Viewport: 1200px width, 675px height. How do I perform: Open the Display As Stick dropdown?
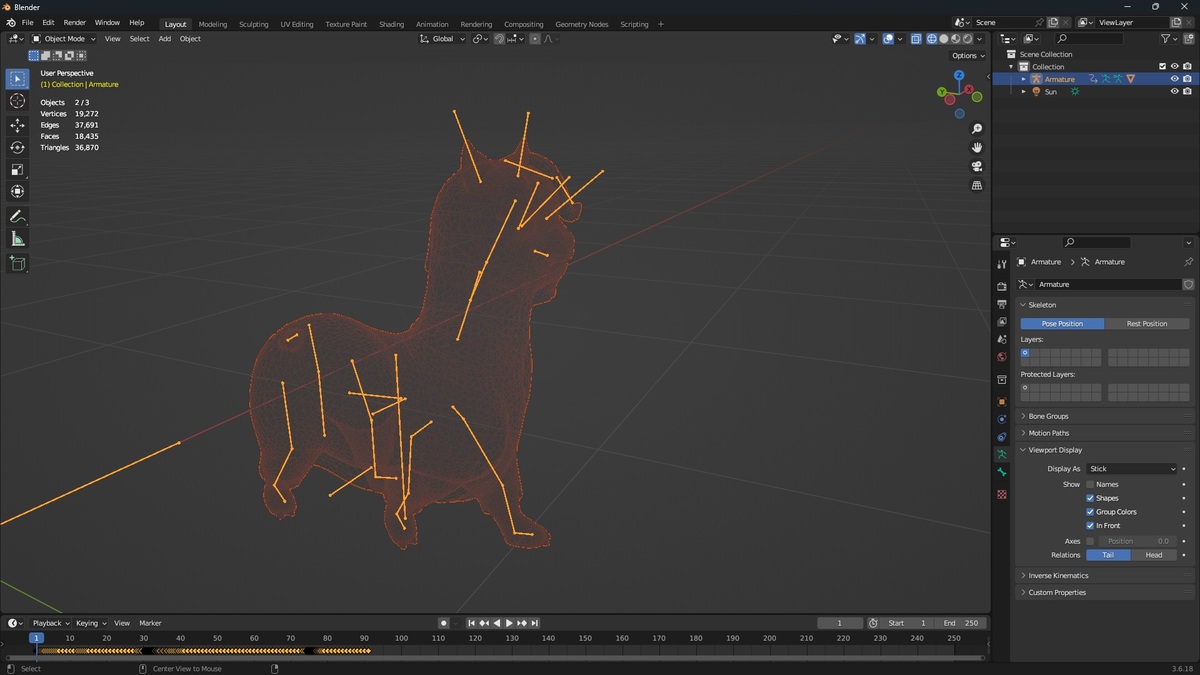point(1132,468)
